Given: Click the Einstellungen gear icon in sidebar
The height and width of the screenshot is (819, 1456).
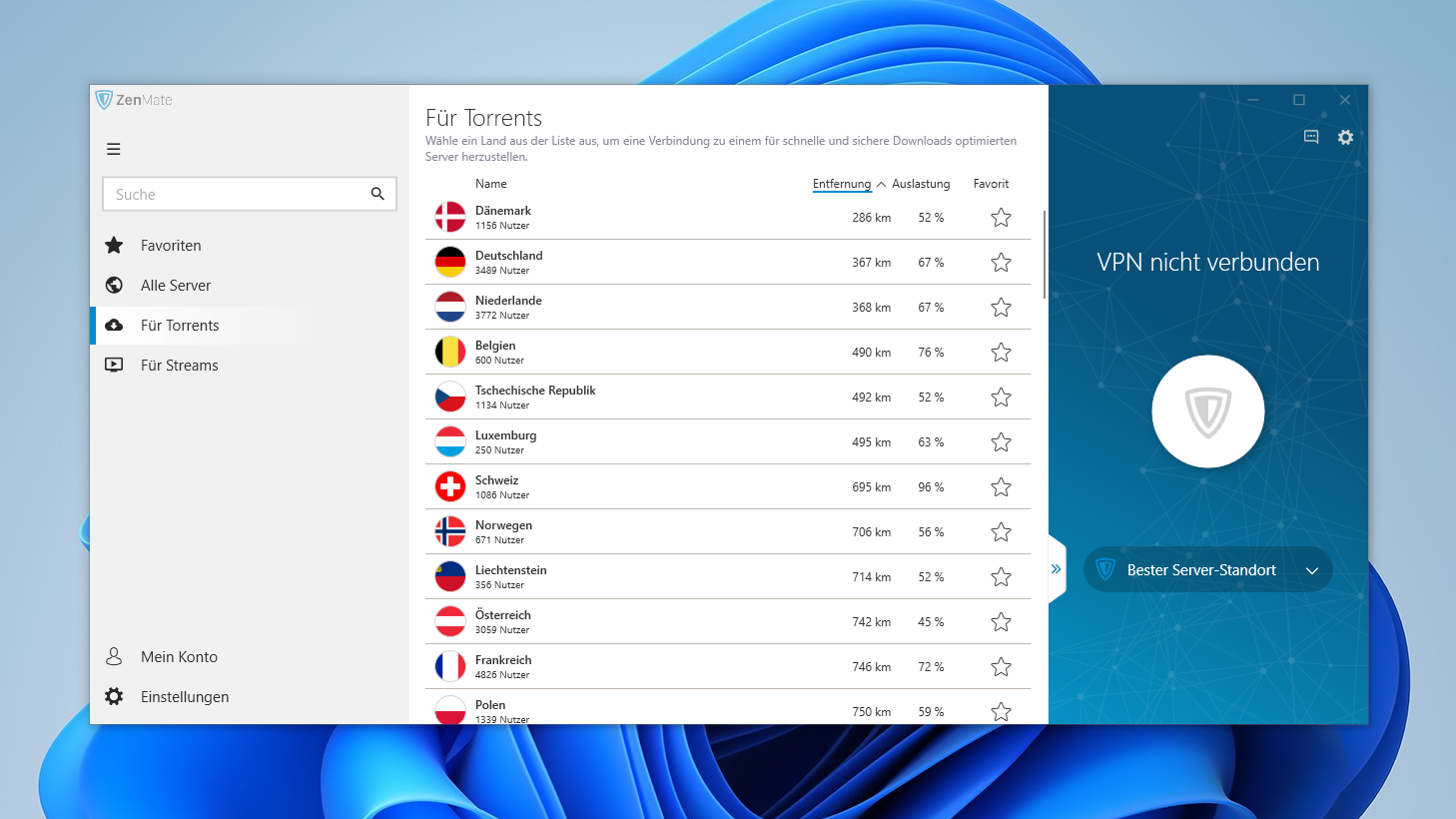Looking at the screenshot, I should point(114,696).
